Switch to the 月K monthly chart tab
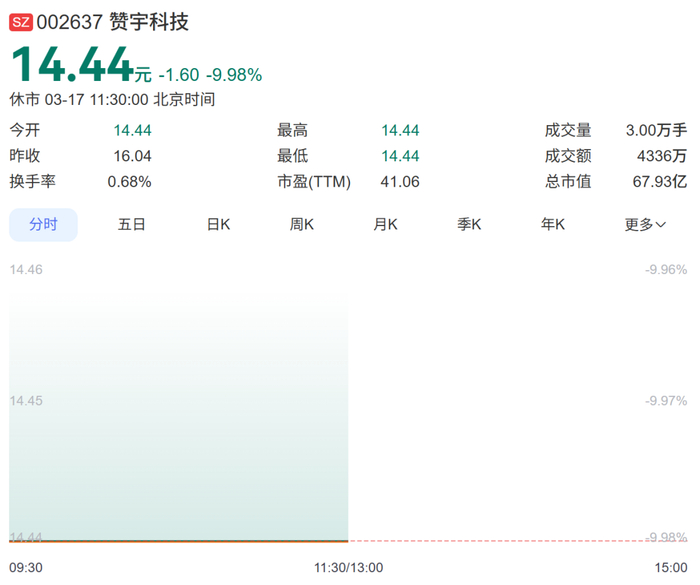This screenshot has height=585, width=700. [x=386, y=224]
